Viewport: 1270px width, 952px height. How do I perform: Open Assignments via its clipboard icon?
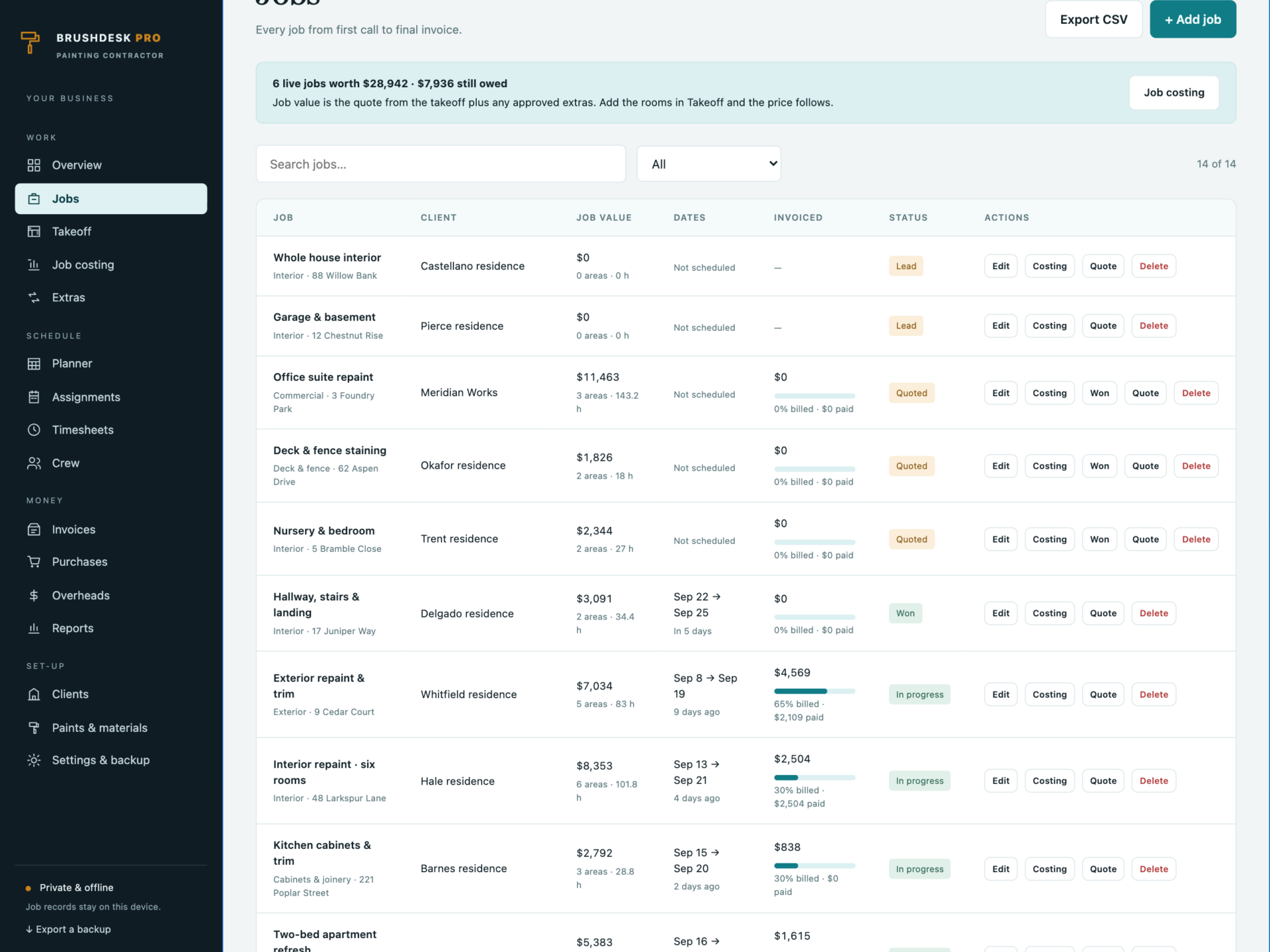34,397
